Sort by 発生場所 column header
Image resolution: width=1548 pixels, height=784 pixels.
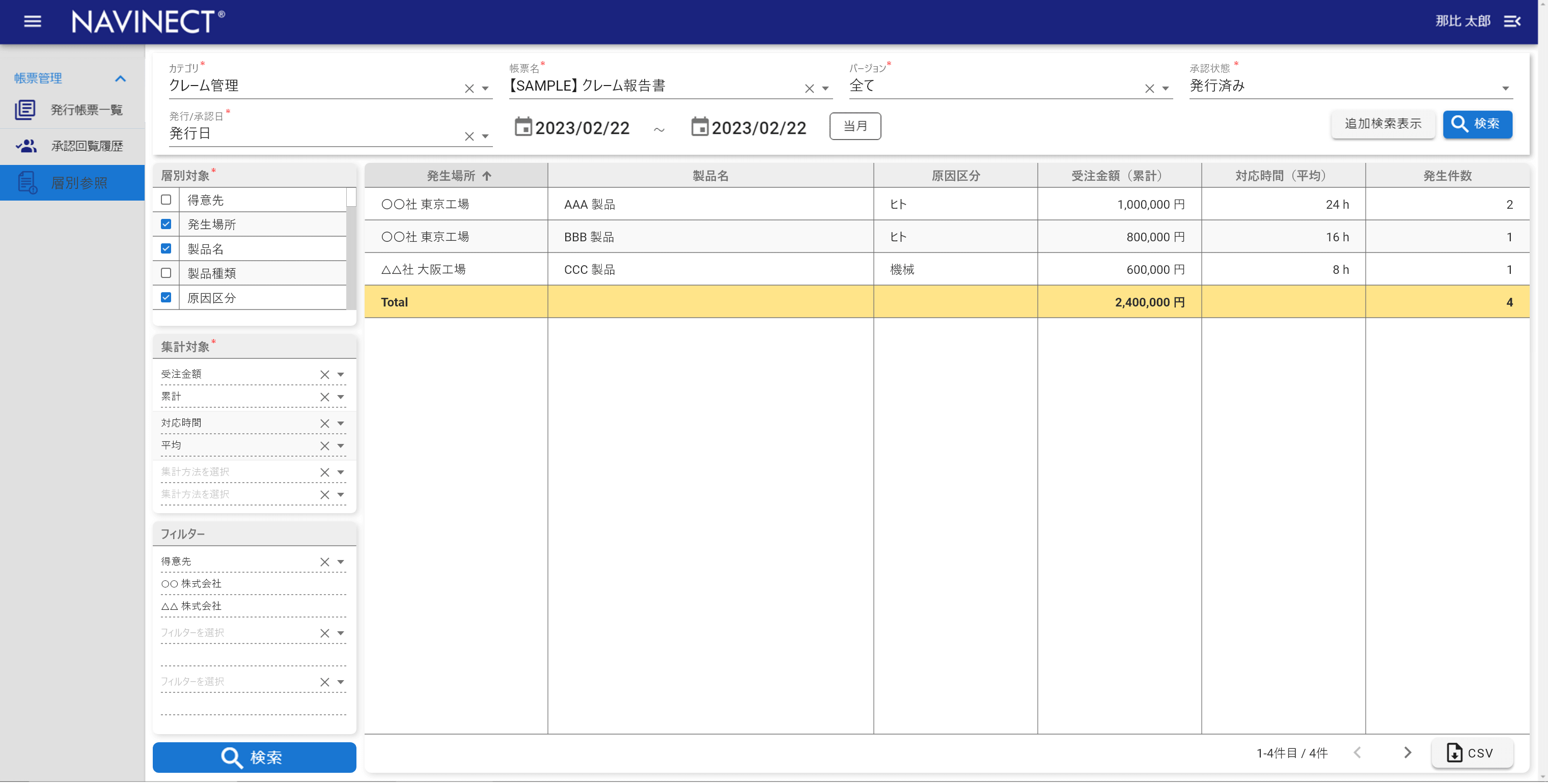[457, 176]
